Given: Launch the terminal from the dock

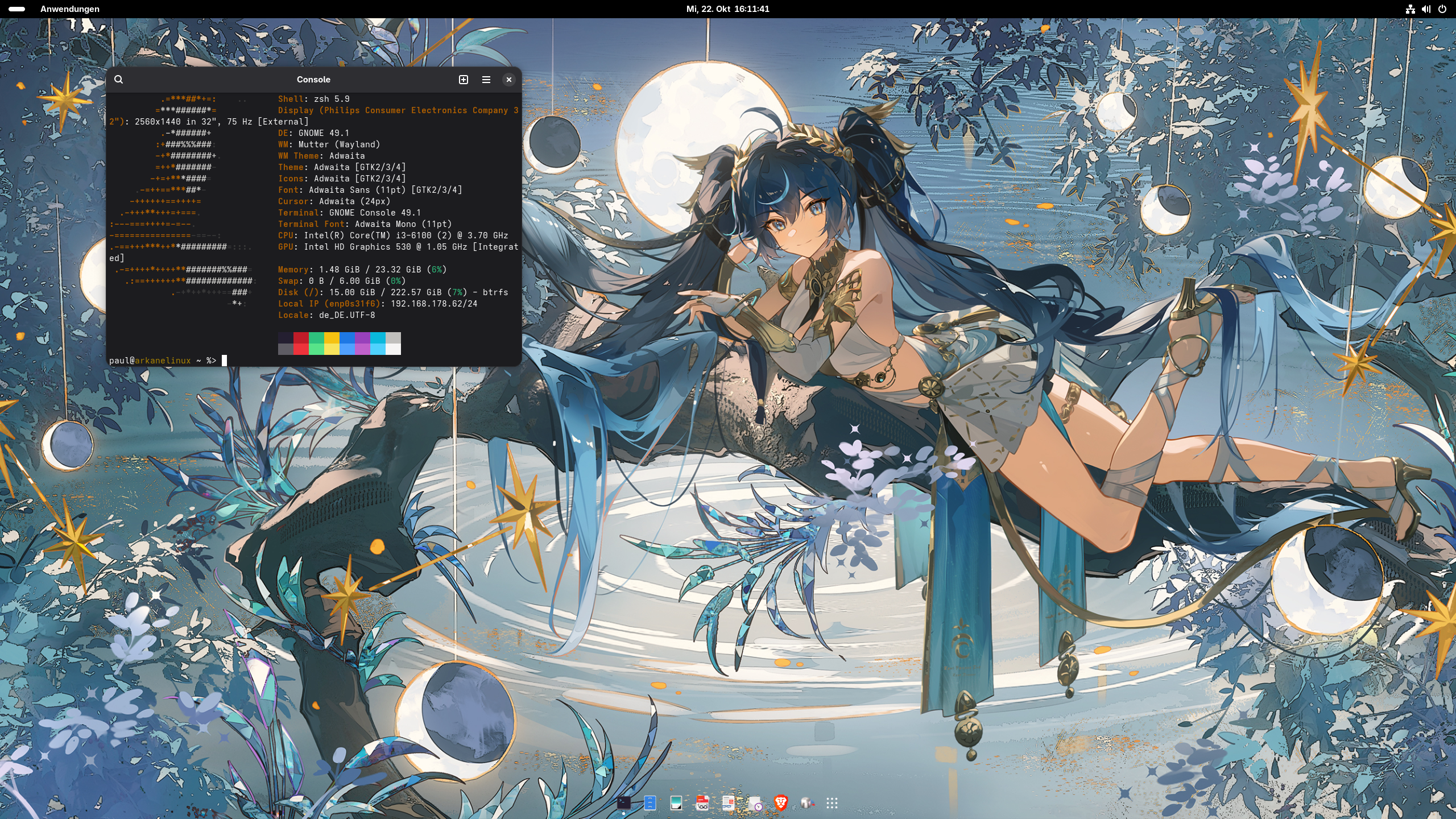Looking at the screenshot, I should point(624,803).
